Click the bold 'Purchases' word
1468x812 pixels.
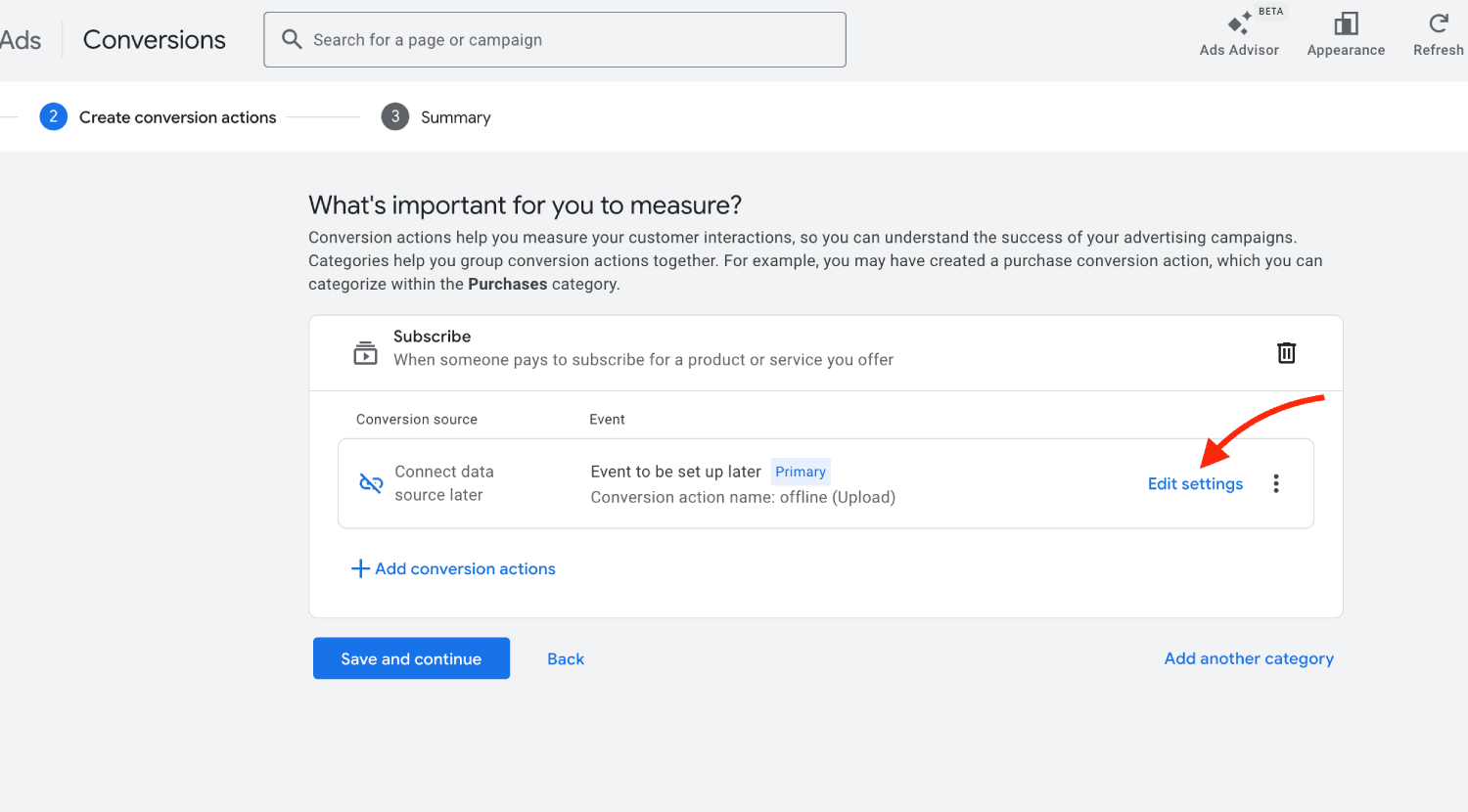click(507, 284)
